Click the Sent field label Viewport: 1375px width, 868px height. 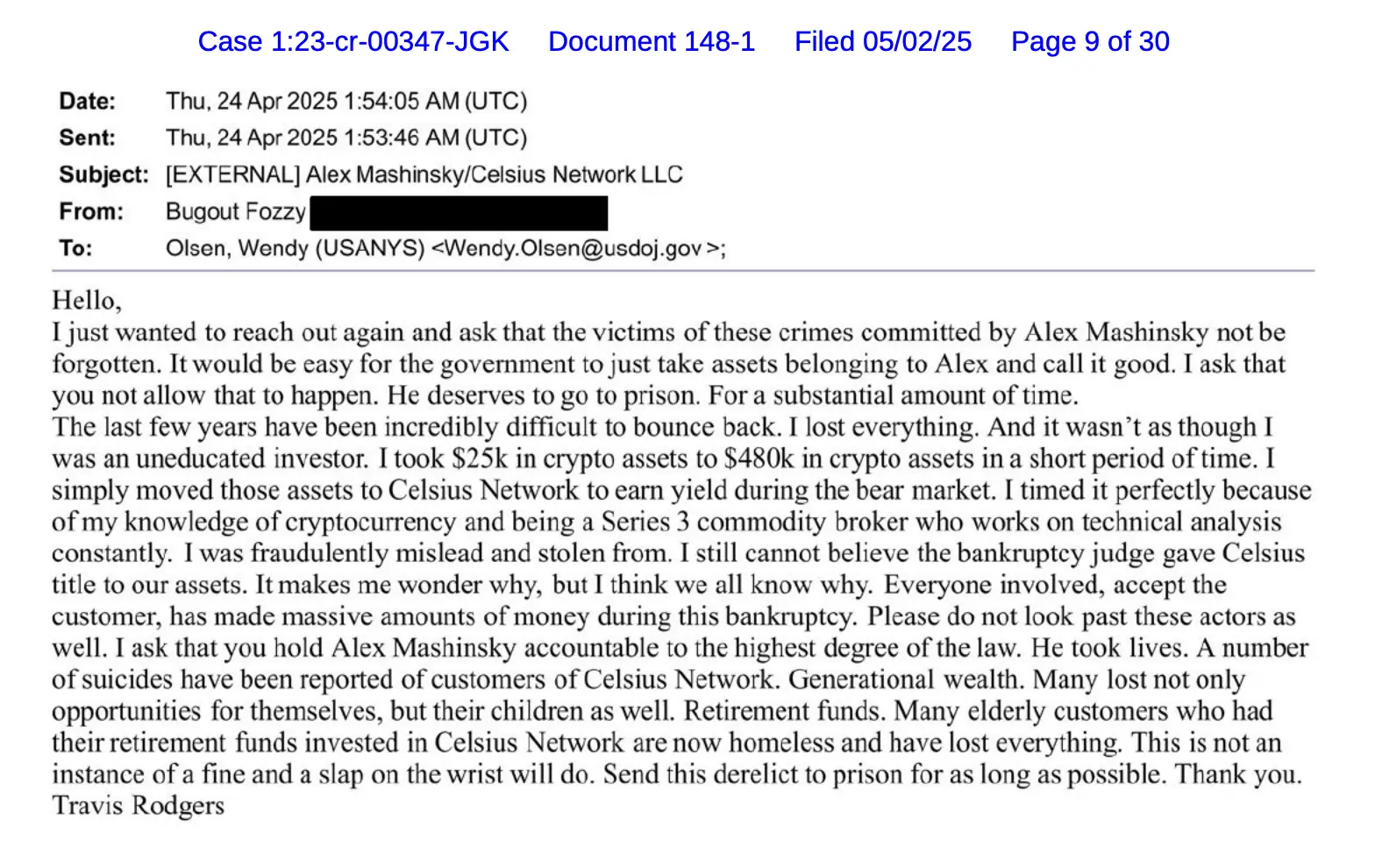pyautogui.click(x=87, y=138)
